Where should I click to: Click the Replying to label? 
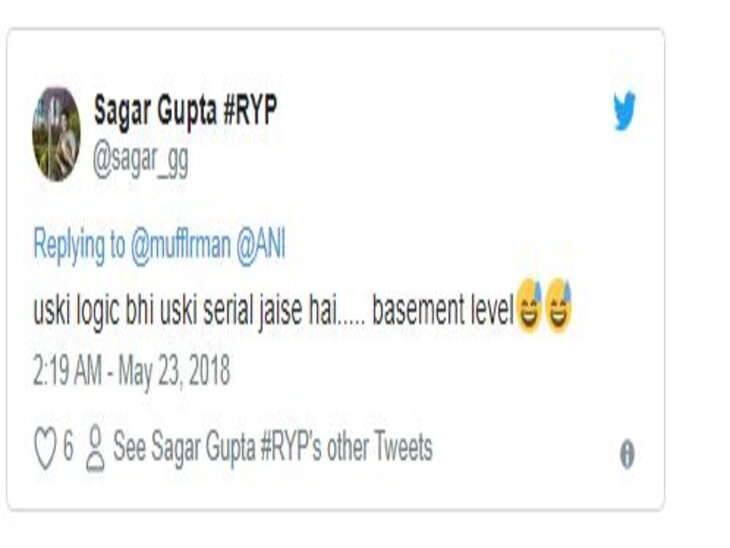[79, 245]
